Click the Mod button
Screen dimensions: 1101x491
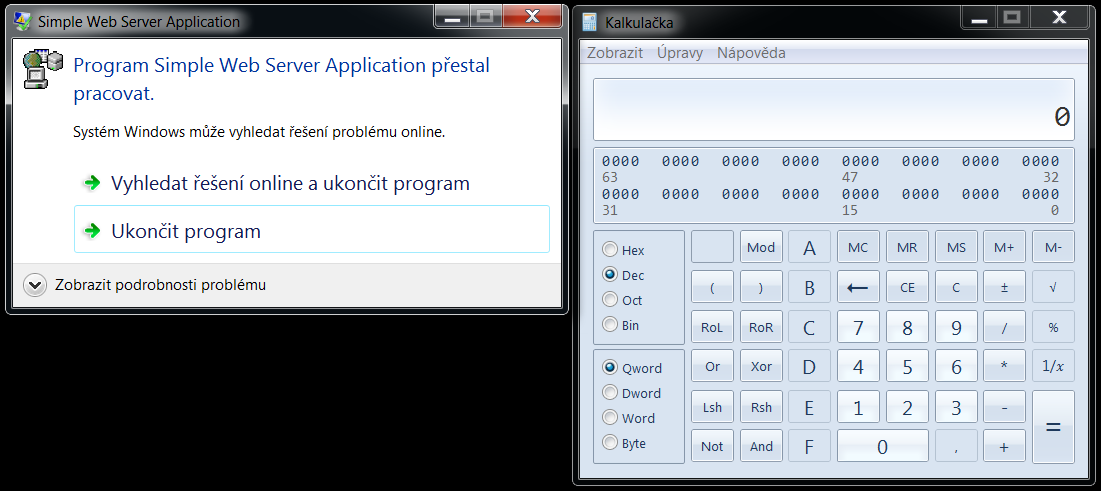[761, 247]
